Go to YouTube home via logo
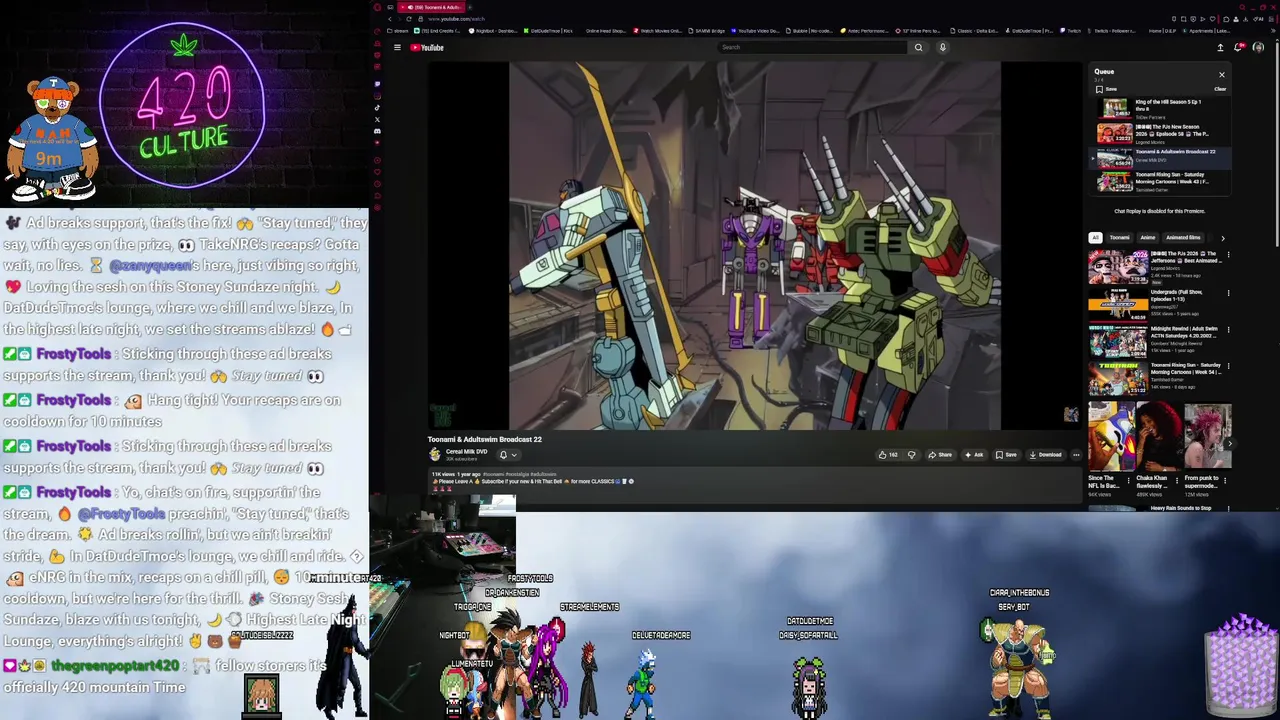Image resolution: width=1280 pixels, height=720 pixels. [427, 47]
